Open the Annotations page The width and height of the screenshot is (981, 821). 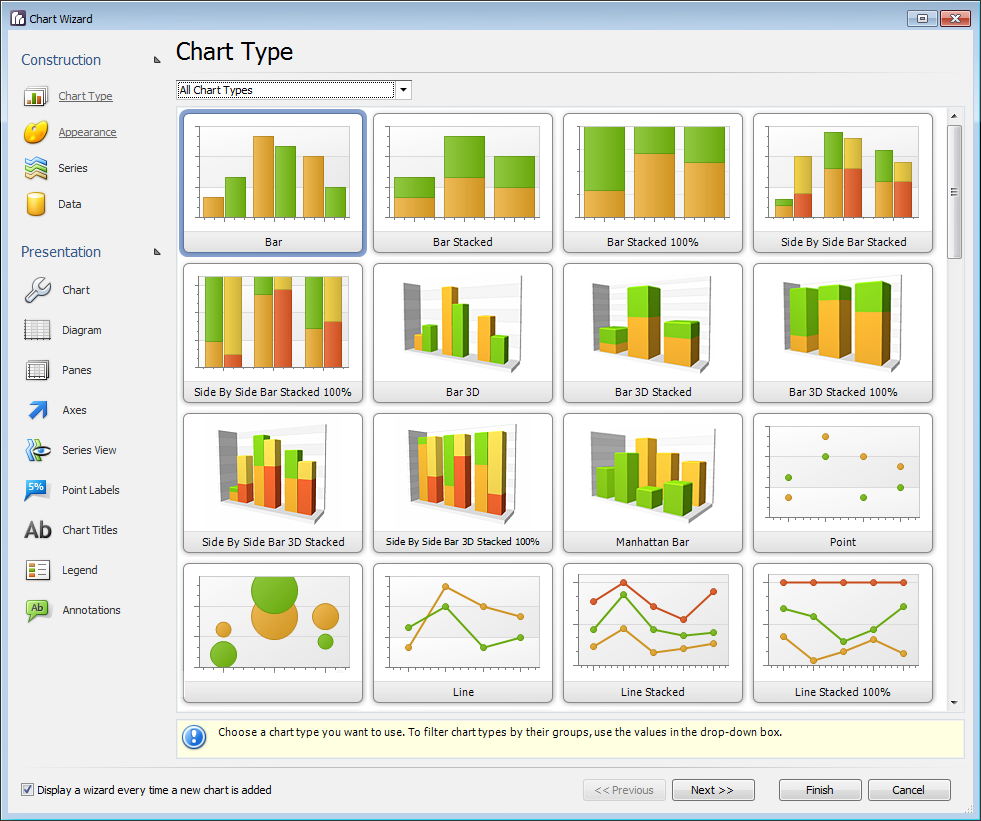(x=91, y=610)
